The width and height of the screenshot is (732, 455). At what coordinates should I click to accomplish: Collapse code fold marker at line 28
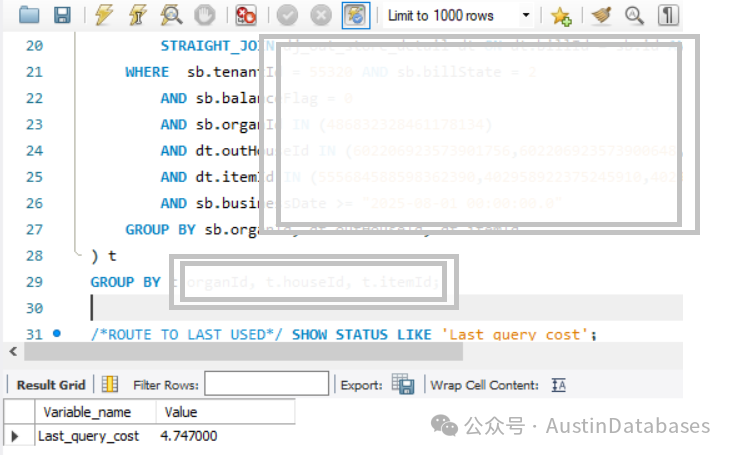coord(76,254)
